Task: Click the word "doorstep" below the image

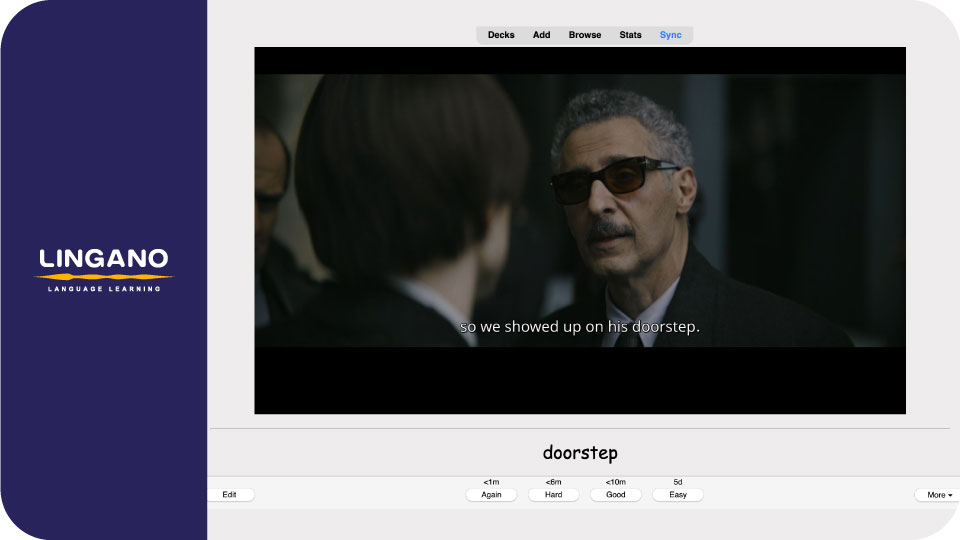Action: pos(580,452)
